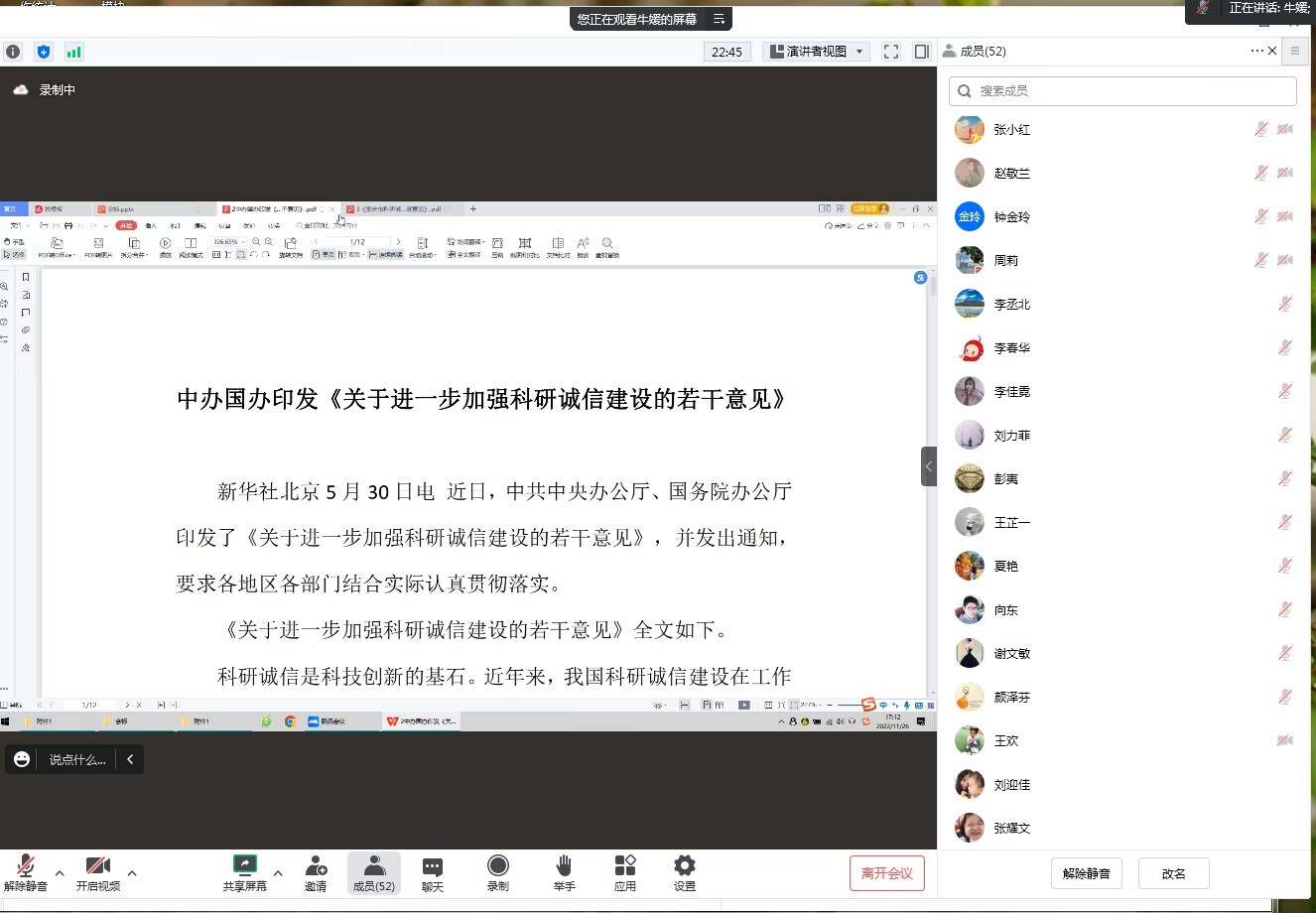Click the red 离开会议 button
This screenshot has height=913, width=1316.
click(887, 873)
